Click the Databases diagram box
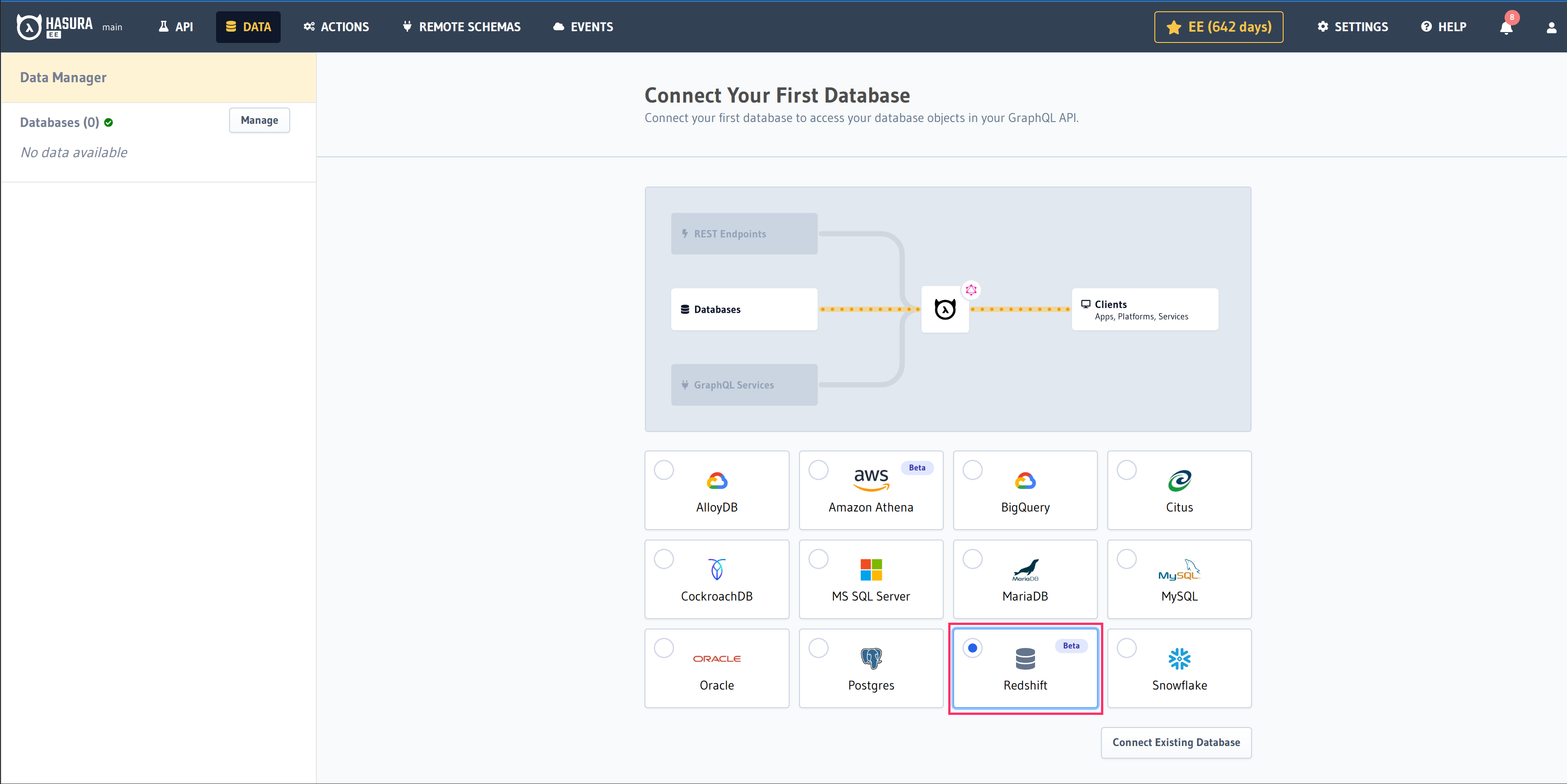 [744, 309]
